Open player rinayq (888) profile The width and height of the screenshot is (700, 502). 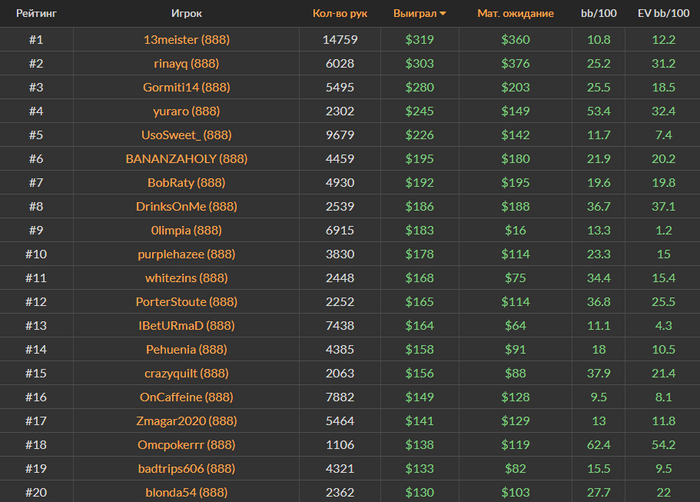(187, 63)
